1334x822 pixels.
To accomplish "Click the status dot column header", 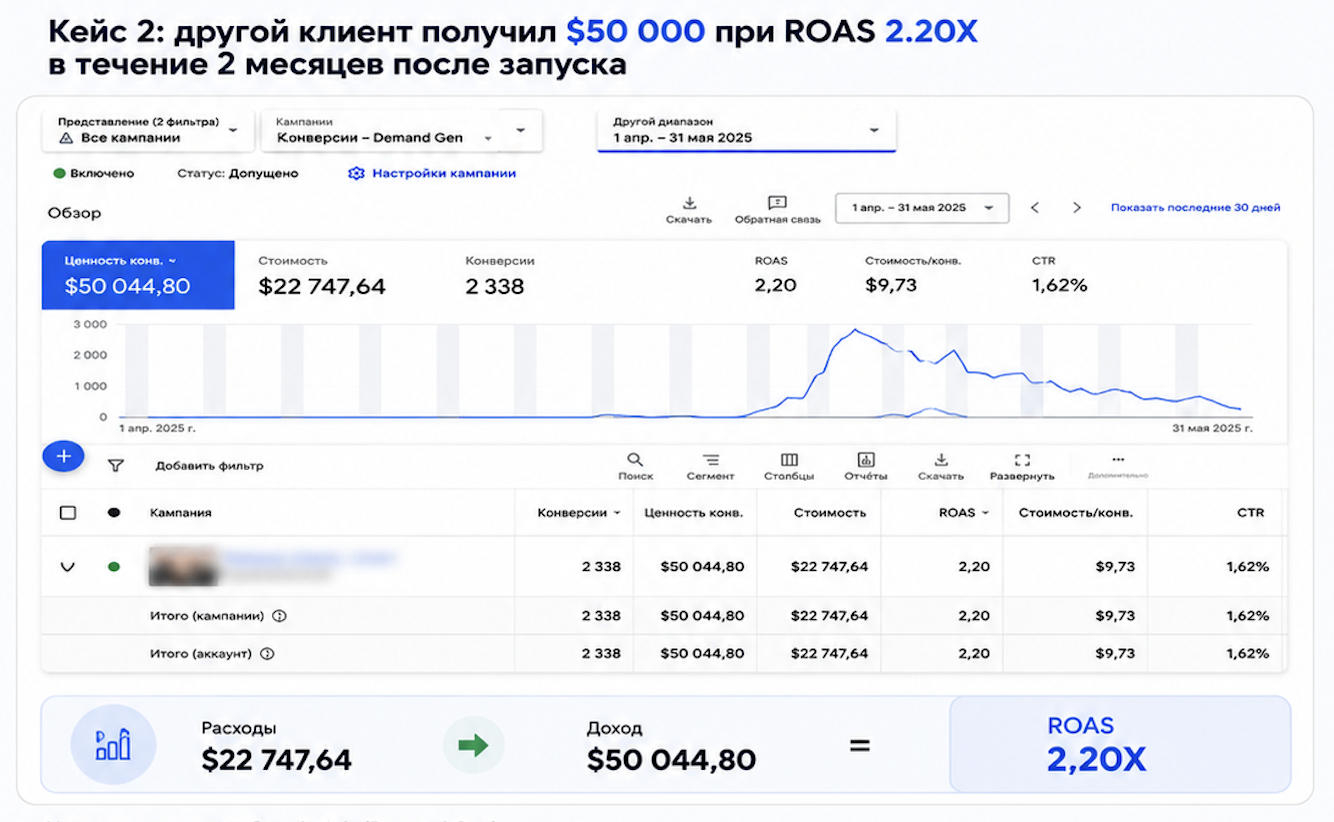I will 114,513.
